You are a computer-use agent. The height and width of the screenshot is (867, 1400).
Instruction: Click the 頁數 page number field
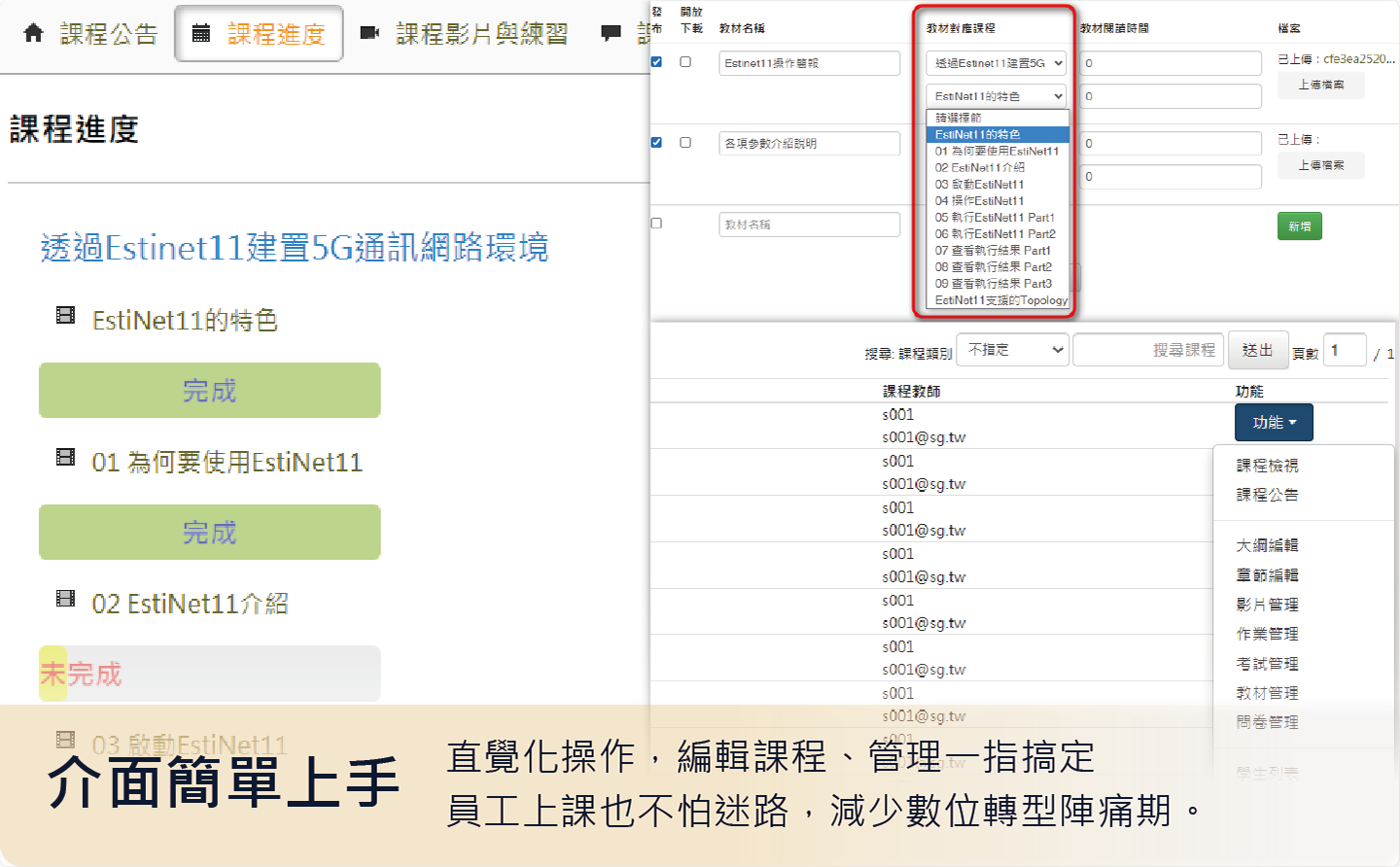(1346, 350)
